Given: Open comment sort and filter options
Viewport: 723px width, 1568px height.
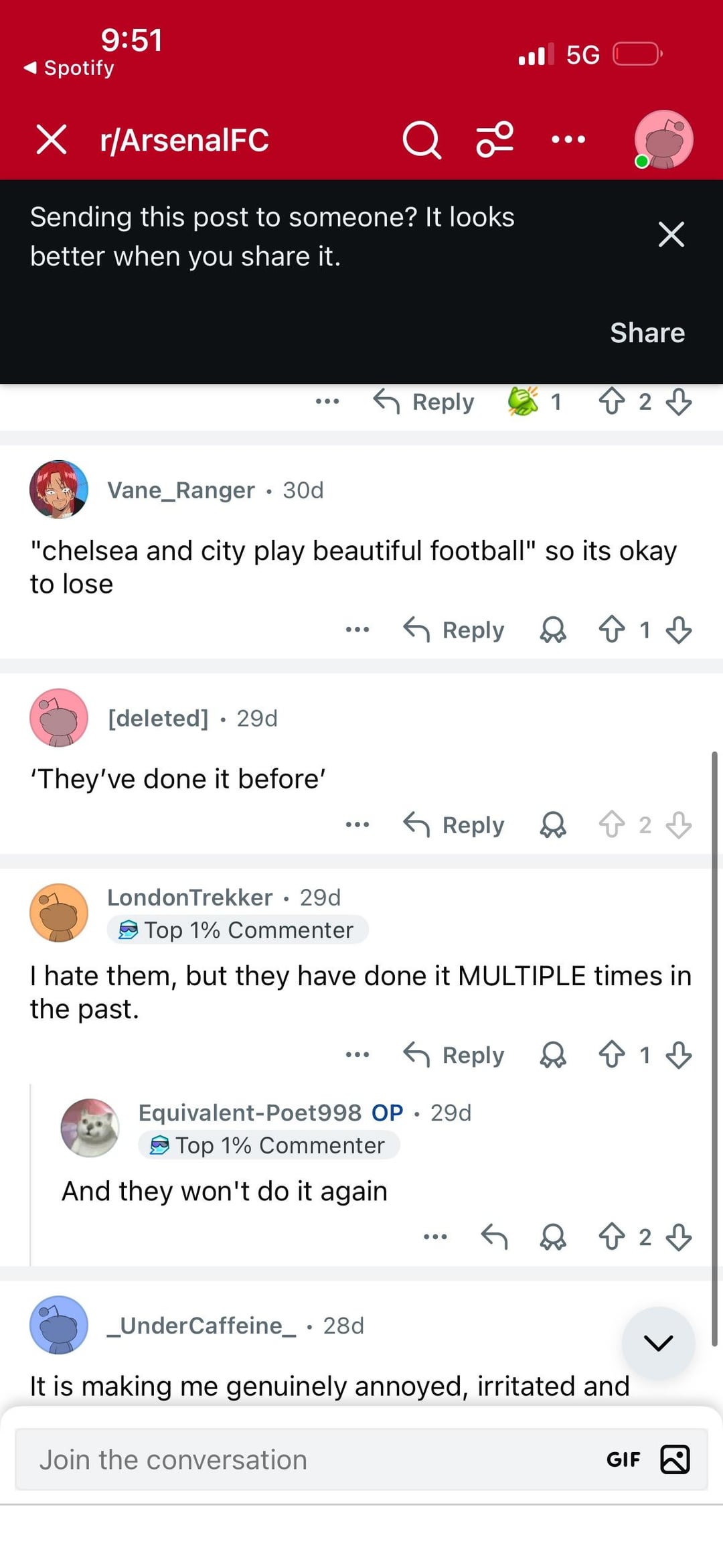Looking at the screenshot, I should coord(495,140).
